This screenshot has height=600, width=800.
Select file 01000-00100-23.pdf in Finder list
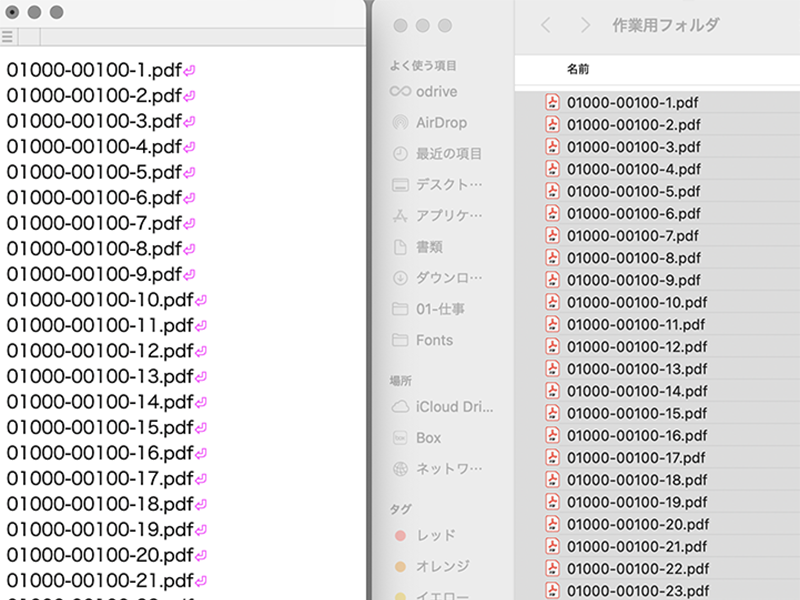coord(637,590)
